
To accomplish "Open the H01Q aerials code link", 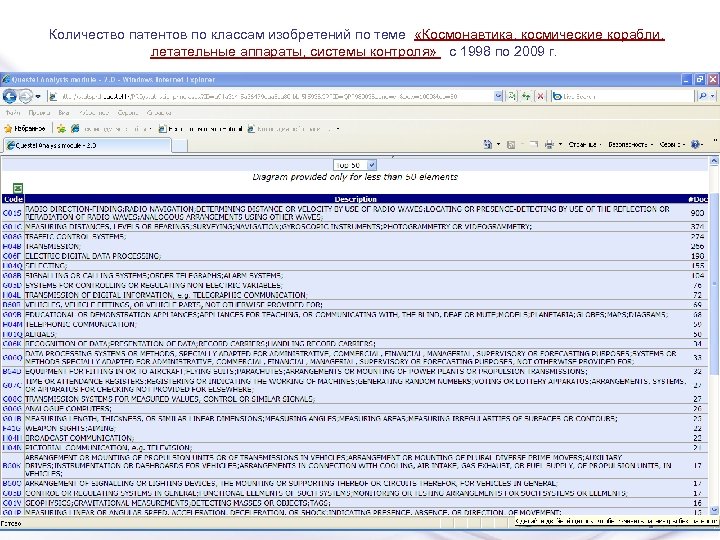I will [x=12, y=334].
